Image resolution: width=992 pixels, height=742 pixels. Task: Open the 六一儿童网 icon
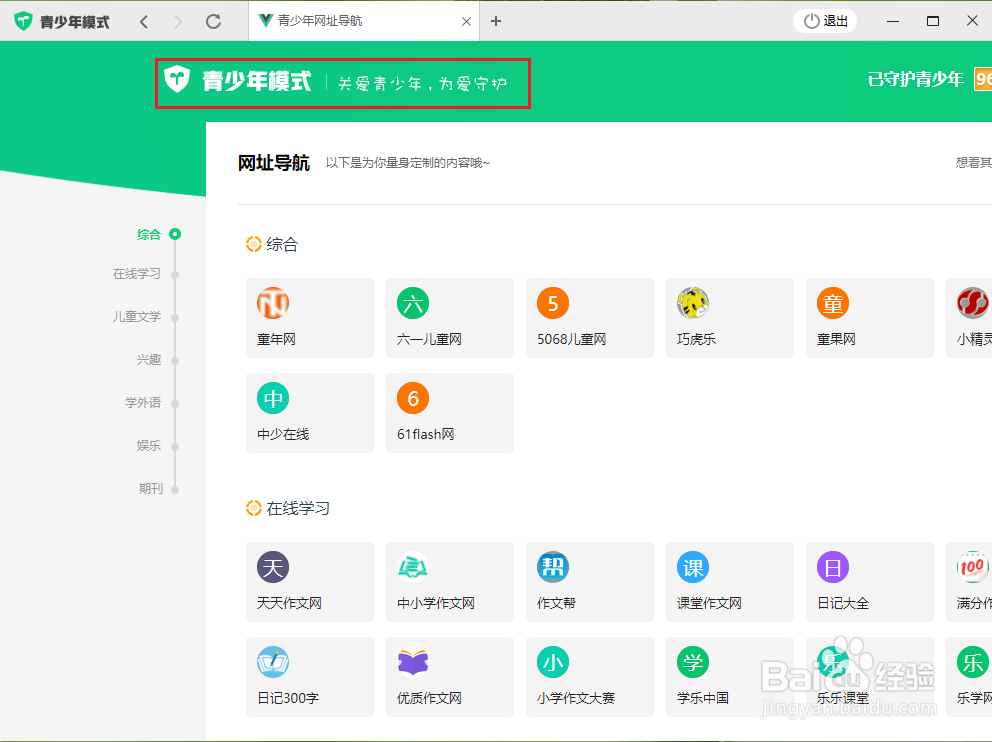(449, 318)
